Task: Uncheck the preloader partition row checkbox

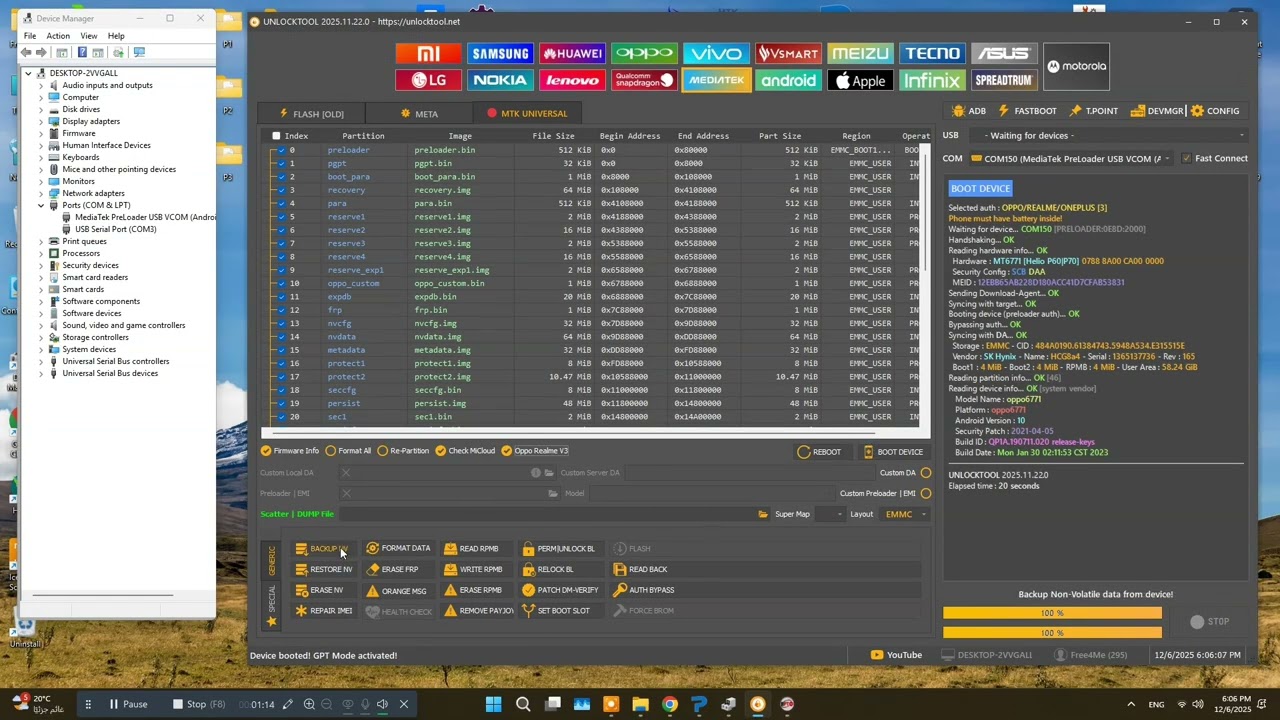Action: coord(281,150)
